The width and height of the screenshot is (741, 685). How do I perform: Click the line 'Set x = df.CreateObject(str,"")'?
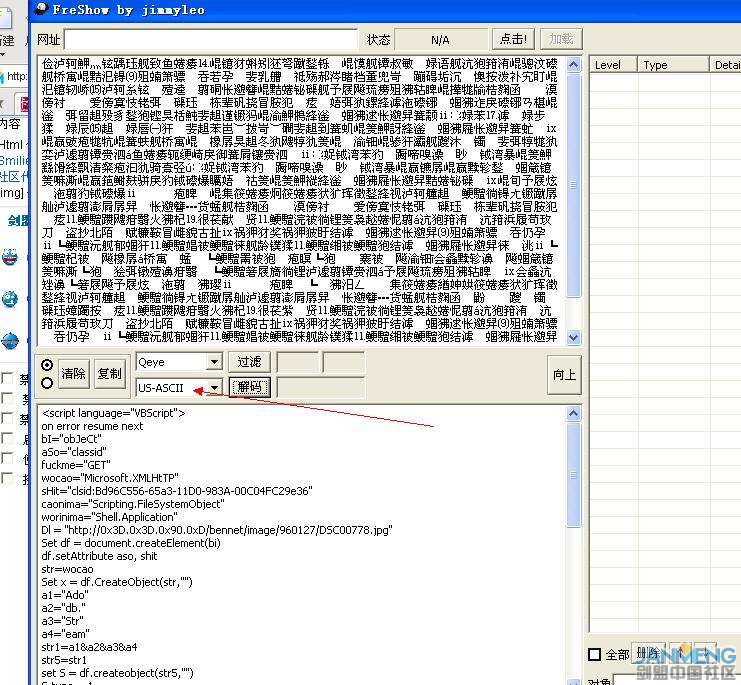click(117, 582)
